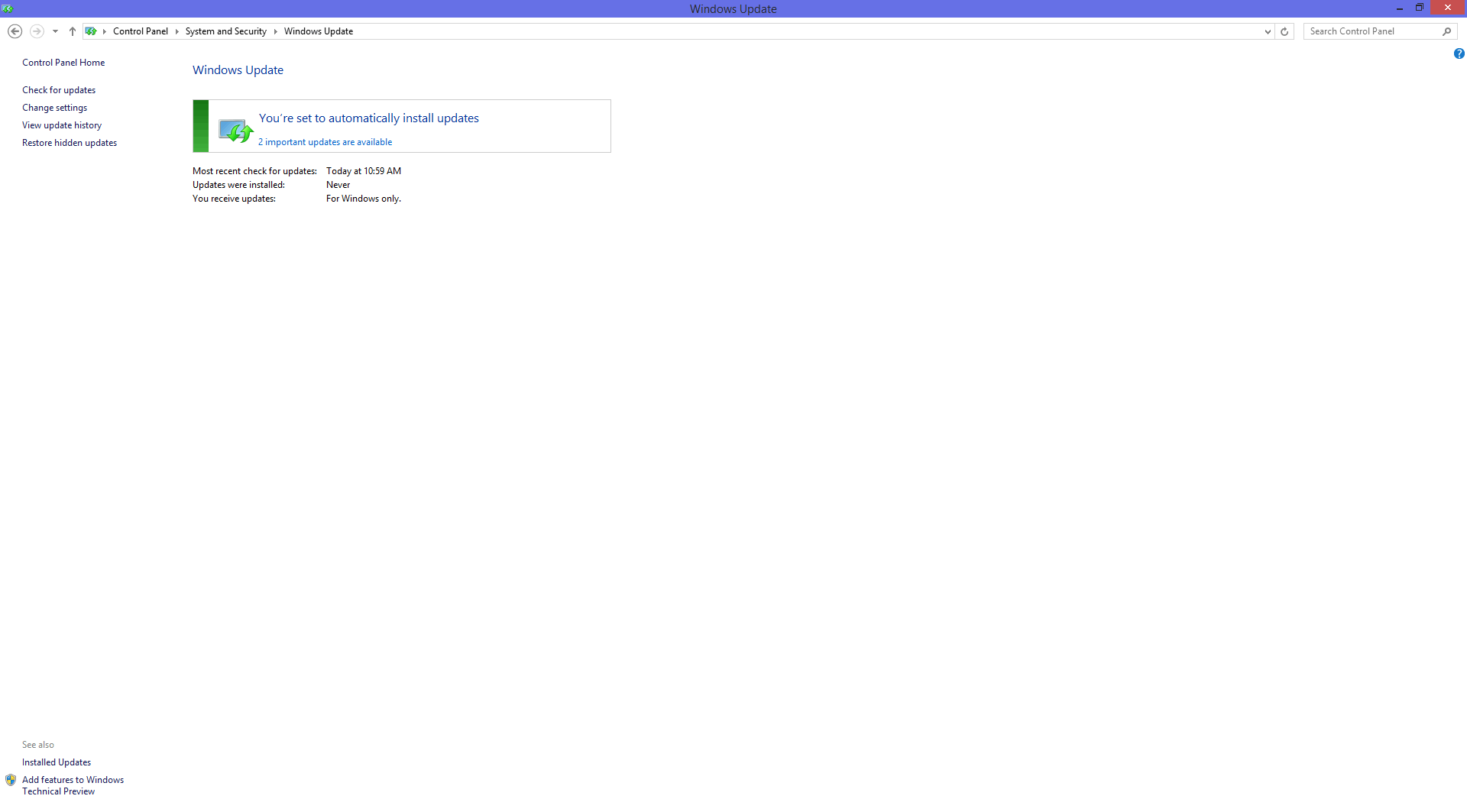Screen dimensions: 1467x812
Task: View update history
Action: [x=62, y=125]
